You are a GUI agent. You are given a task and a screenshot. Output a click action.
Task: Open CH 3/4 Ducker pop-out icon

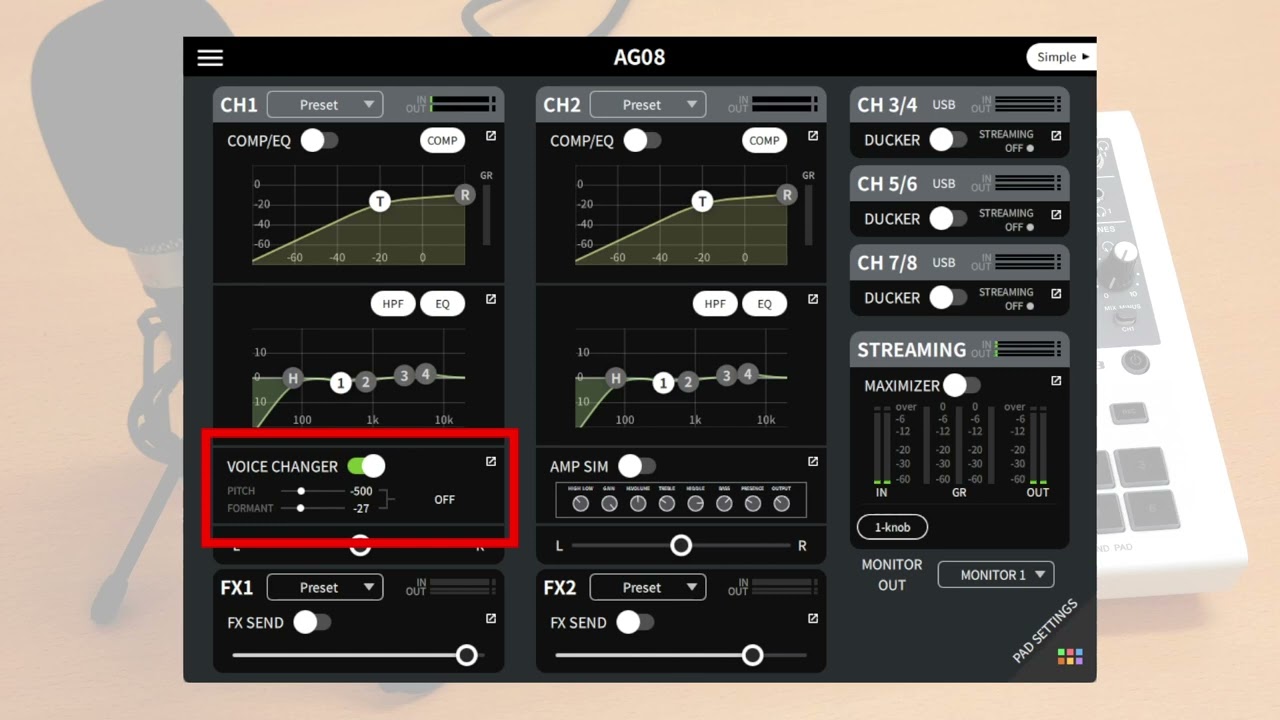coord(1056,136)
